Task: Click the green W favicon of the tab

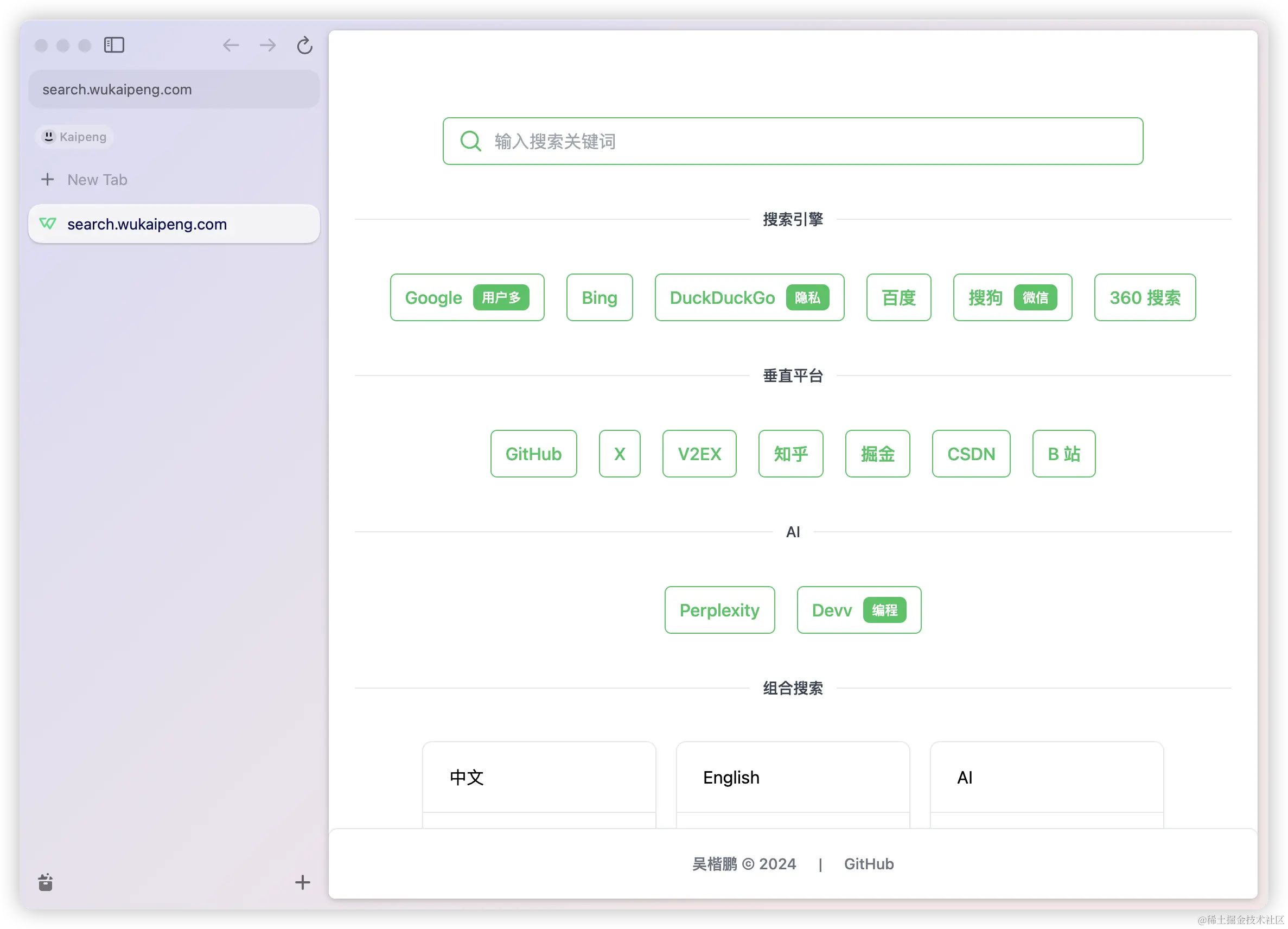Action: (x=48, y=224)
